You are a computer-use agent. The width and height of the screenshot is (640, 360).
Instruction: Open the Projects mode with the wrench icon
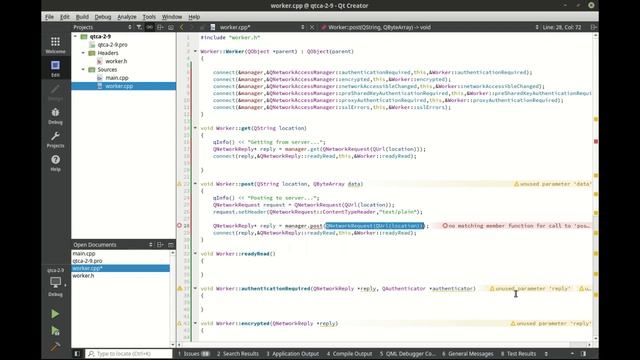56,139
